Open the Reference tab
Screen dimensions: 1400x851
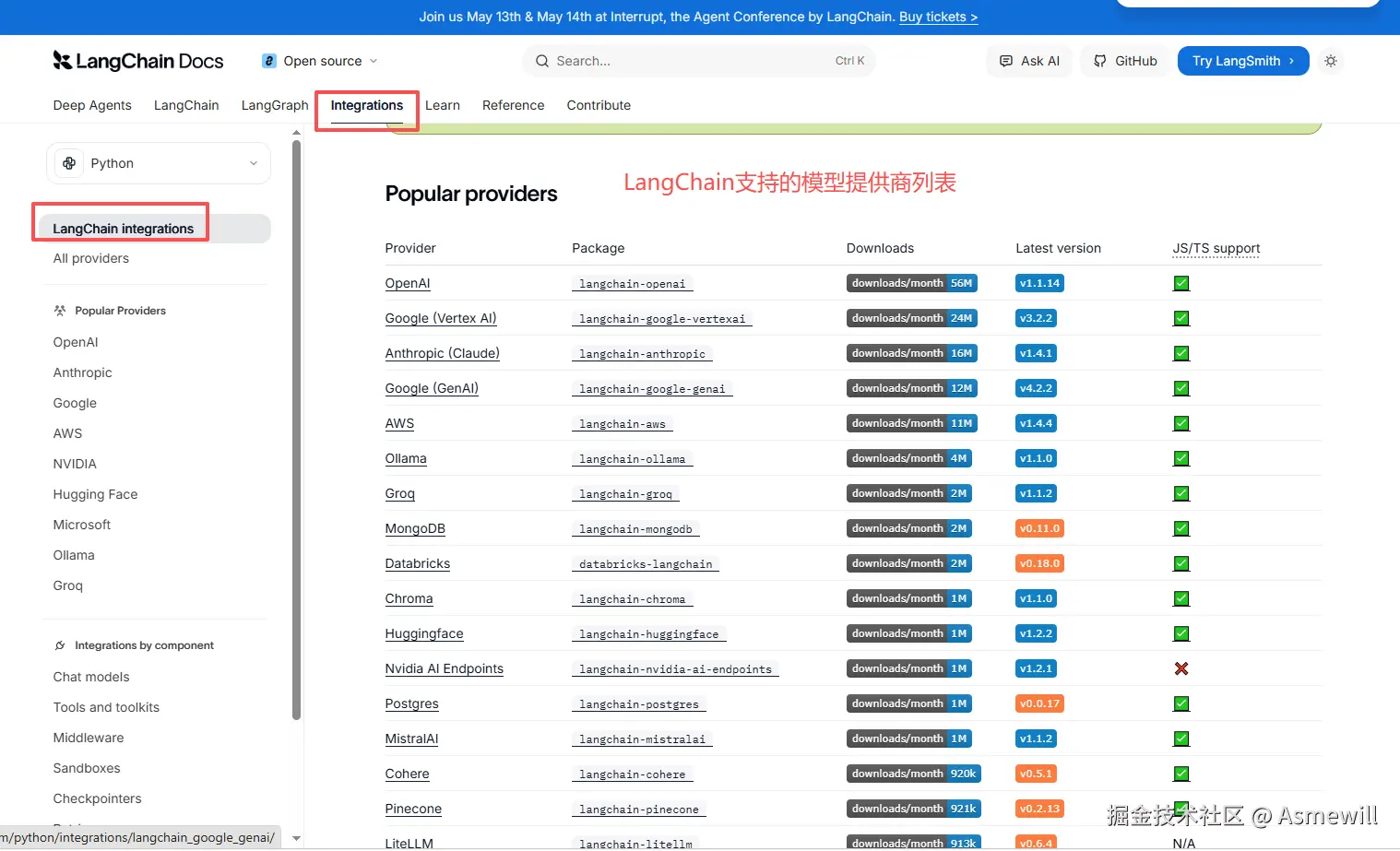514,105
